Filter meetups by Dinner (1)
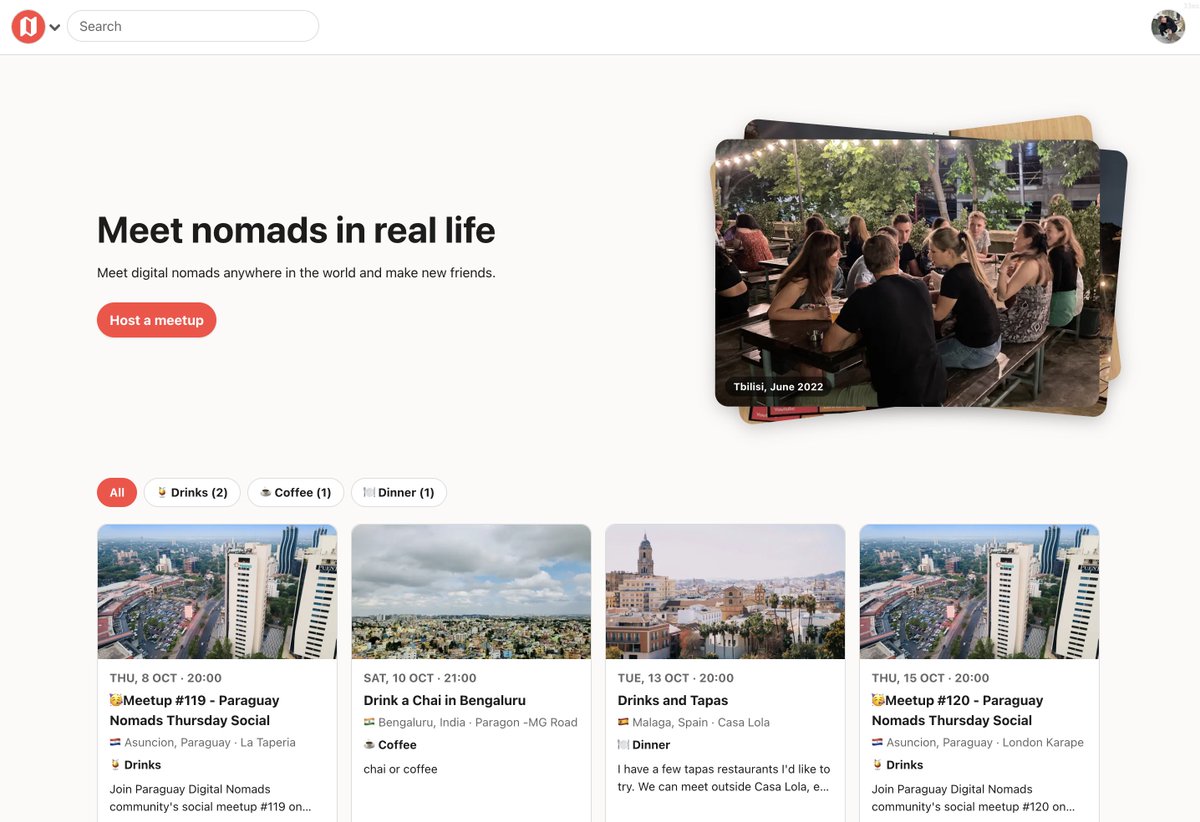Image resolution: width=1200 pixels, height=822 pixels. point(399,492)
